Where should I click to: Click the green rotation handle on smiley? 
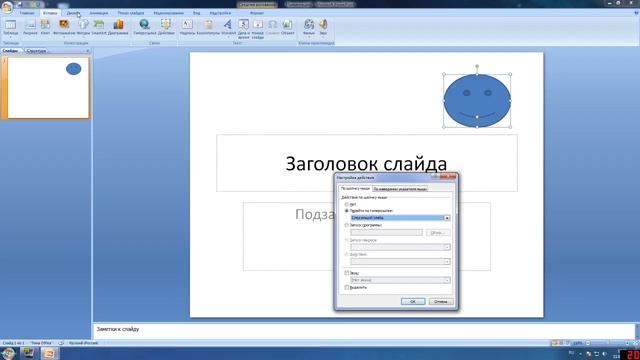477,66
